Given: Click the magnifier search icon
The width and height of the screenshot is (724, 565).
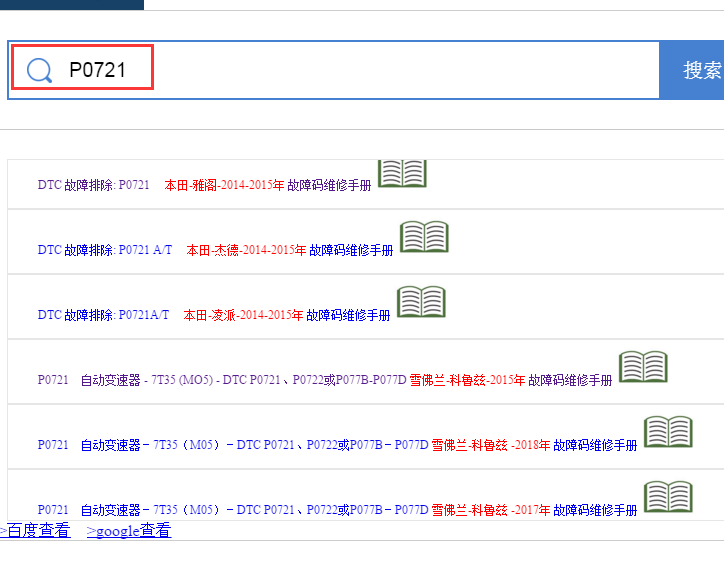Looking at the screenshot, I should coord(39,70).
